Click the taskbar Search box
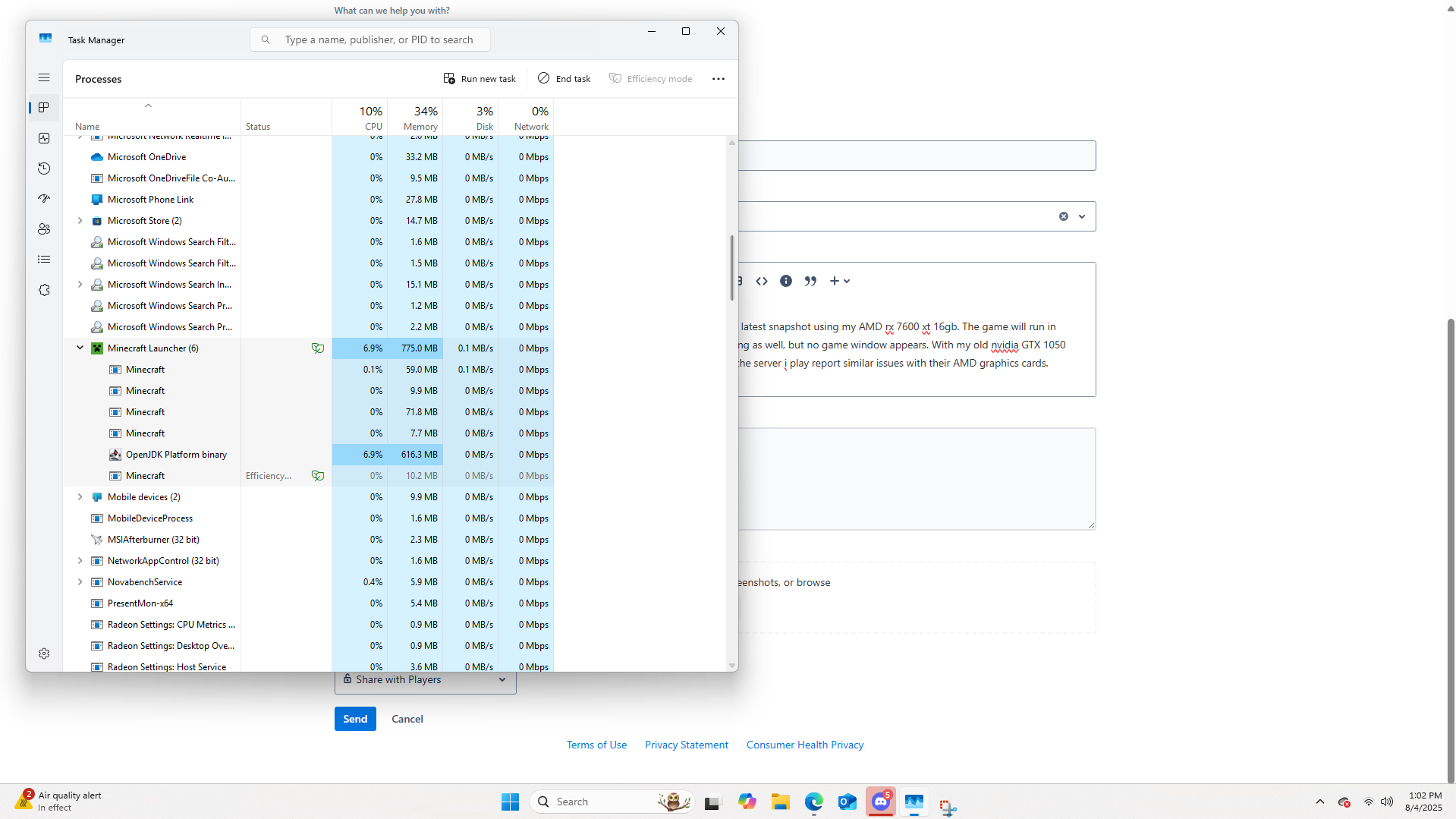The width and height of the screenshot is (1456, 819). [x=612, y=802]
